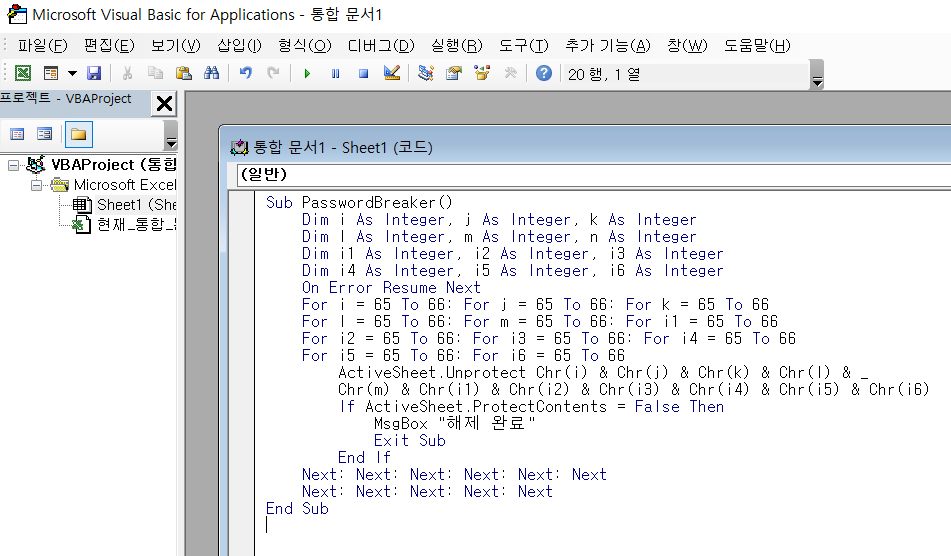Select Microsoft Excel objects folder
The image size is (951, 556).
coord(125,185)
